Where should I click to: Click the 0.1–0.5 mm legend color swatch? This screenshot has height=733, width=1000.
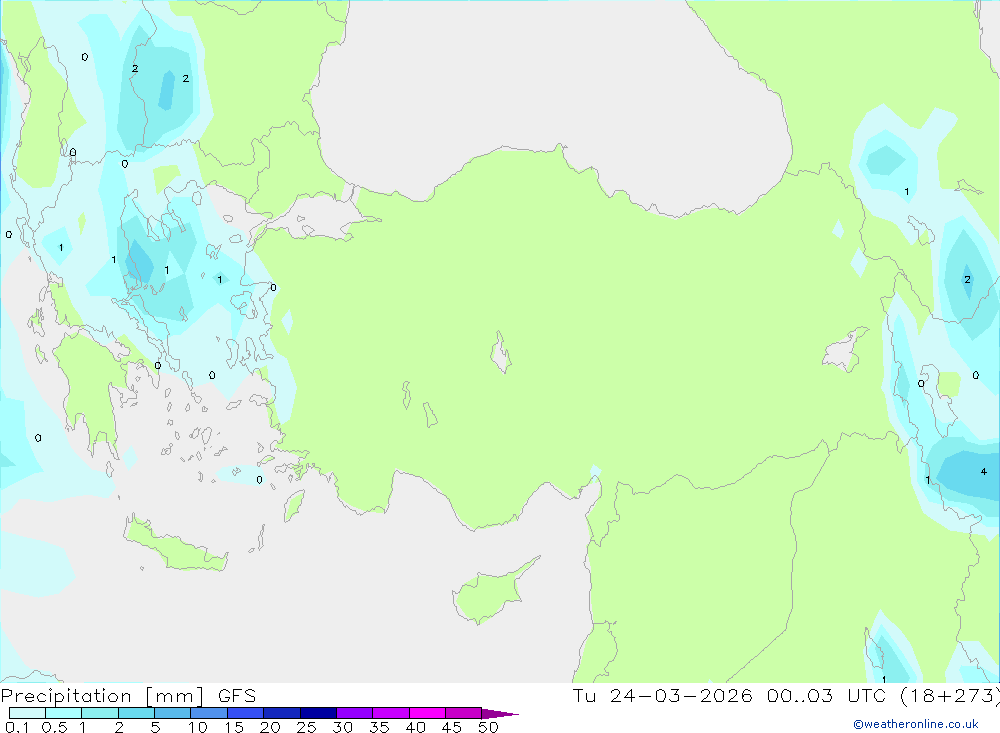(27, 713)
